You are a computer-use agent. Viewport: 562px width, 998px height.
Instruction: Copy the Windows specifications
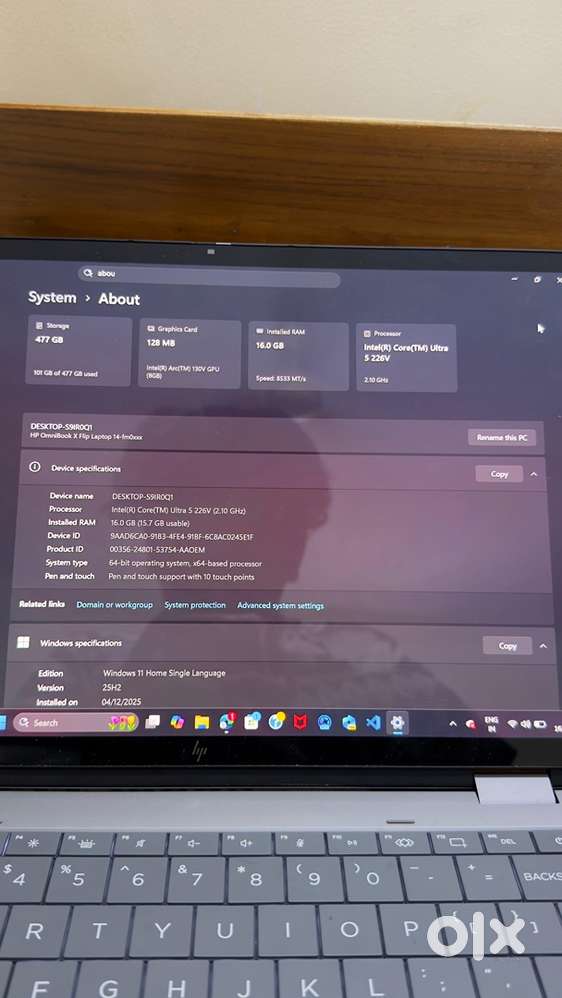click(507, 646)
